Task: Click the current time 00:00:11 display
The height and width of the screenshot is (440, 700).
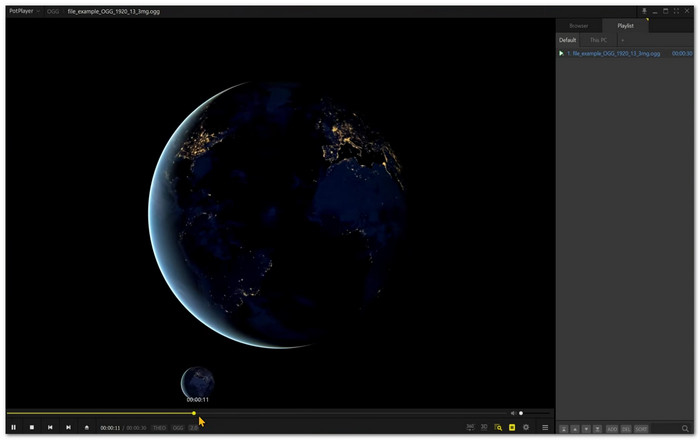Action: (x=110, y=428)
